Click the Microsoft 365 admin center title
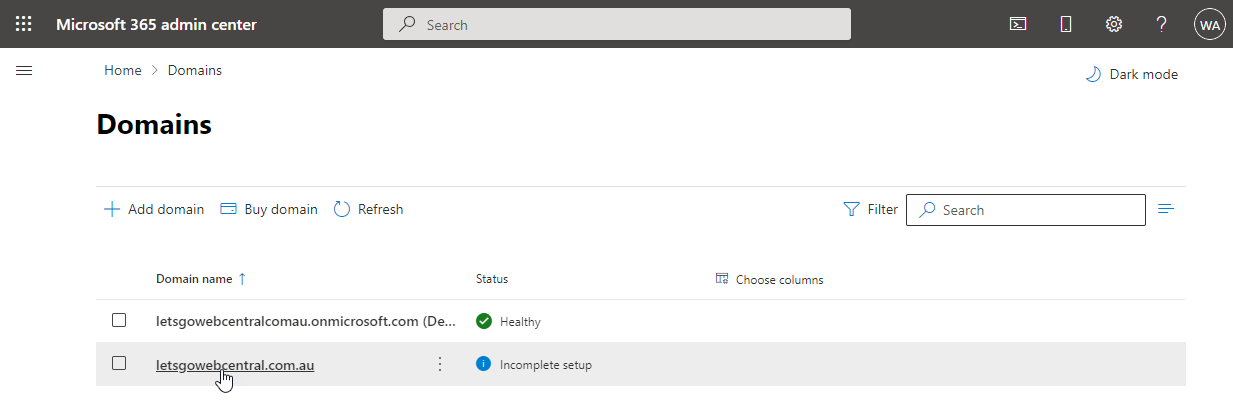 pyautogui.click(x=156, y=24)
